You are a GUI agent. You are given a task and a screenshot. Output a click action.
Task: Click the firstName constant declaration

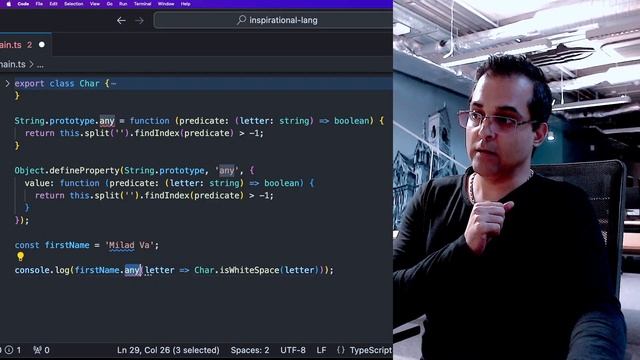(x=67, y=245)
